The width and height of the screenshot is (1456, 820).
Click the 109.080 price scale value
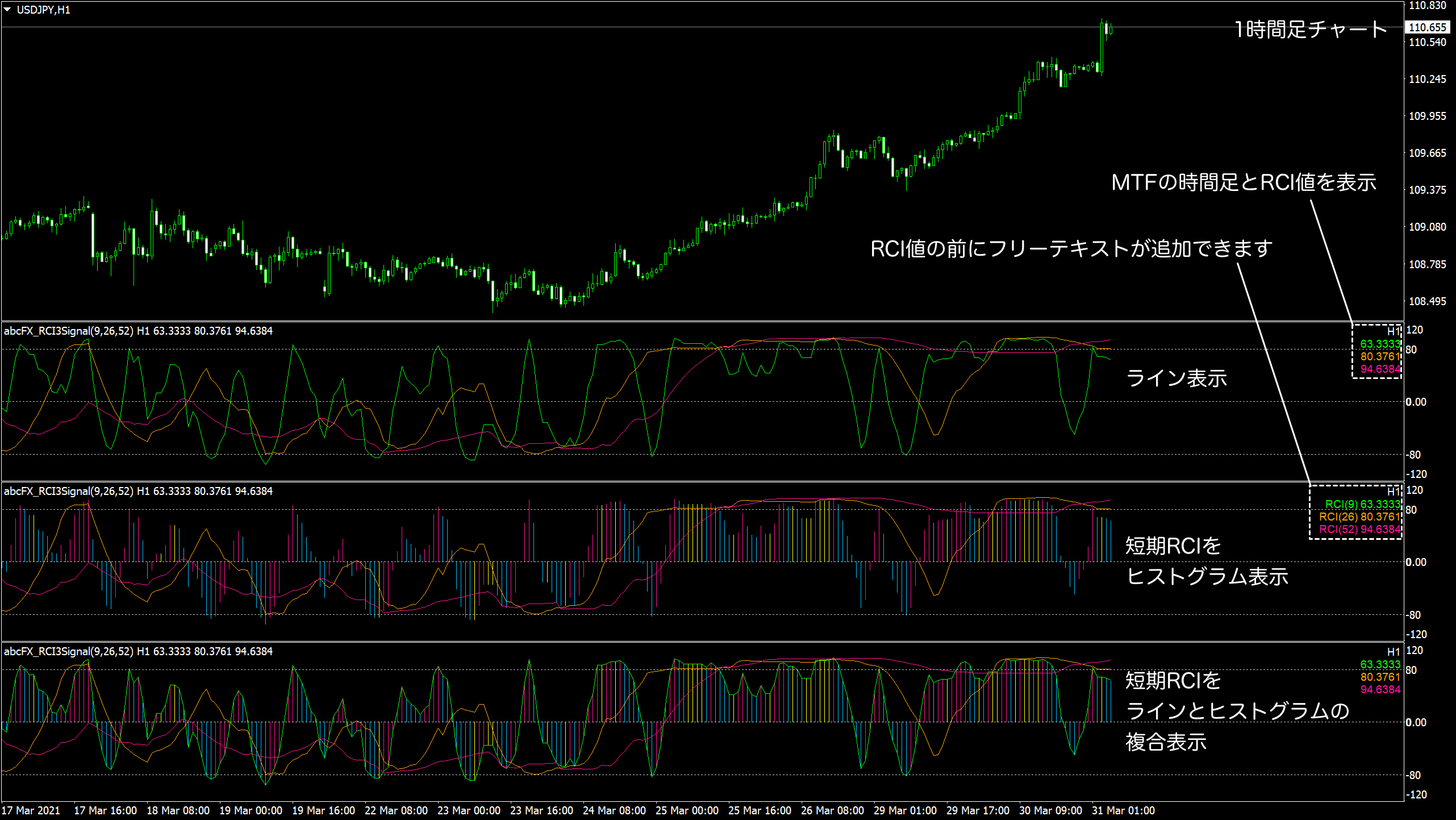[x=1427, y=227]
